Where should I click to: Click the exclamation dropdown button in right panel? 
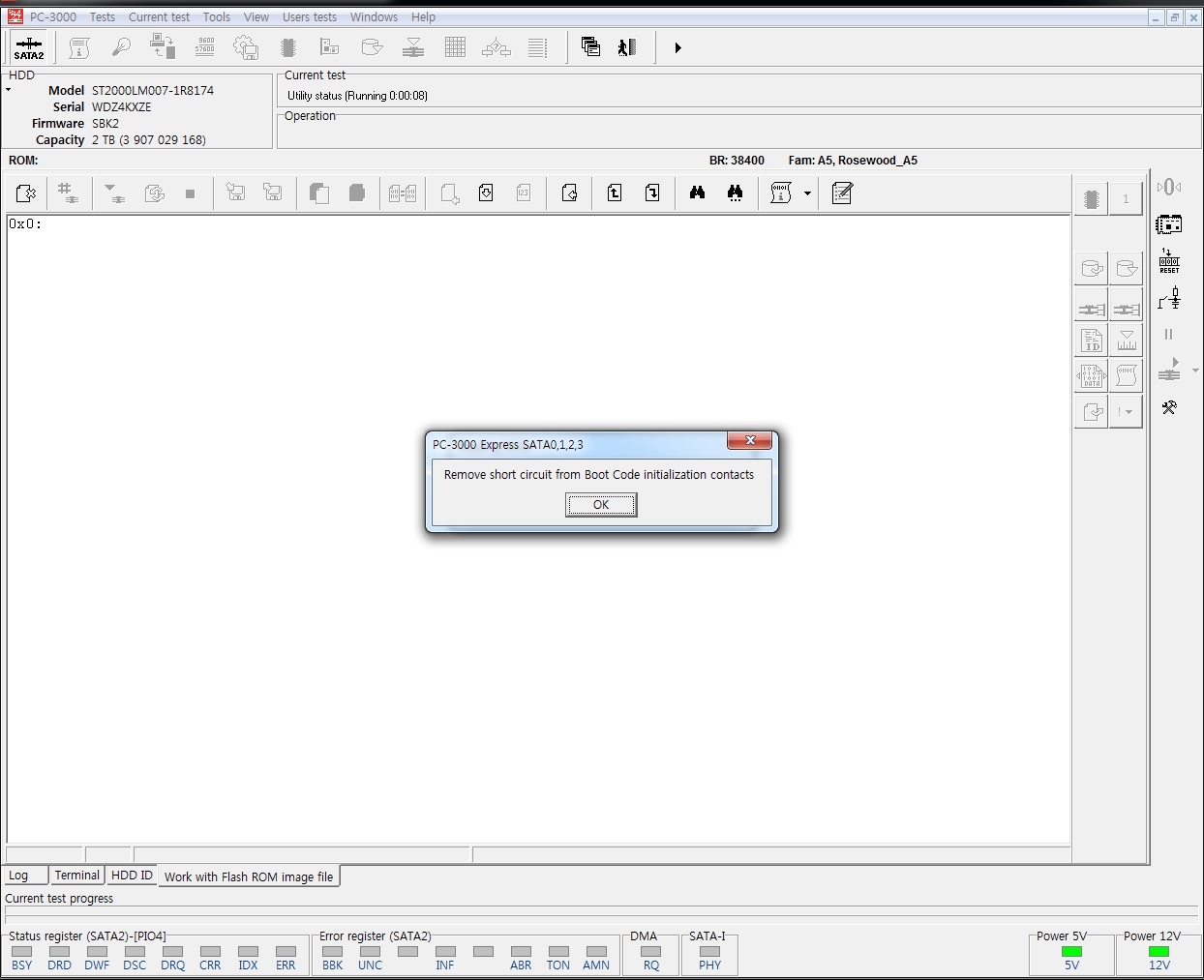click(1126, 412)
